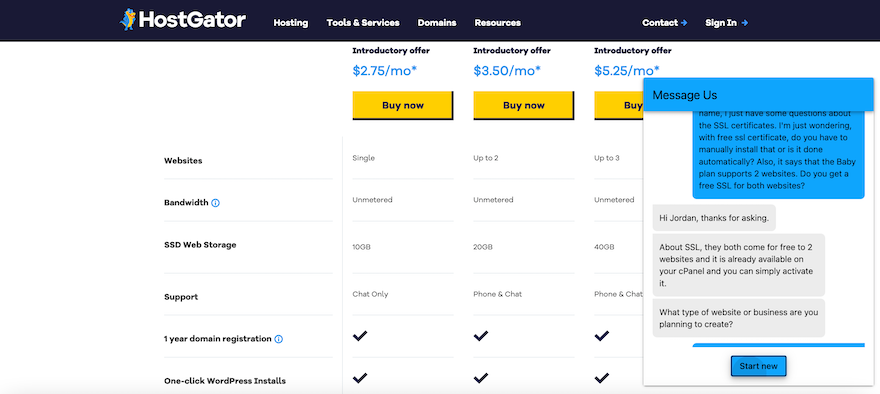The width and height of the screenshot is (880, 394).
Task: Click the Websites row label
Action: (183, 161)
